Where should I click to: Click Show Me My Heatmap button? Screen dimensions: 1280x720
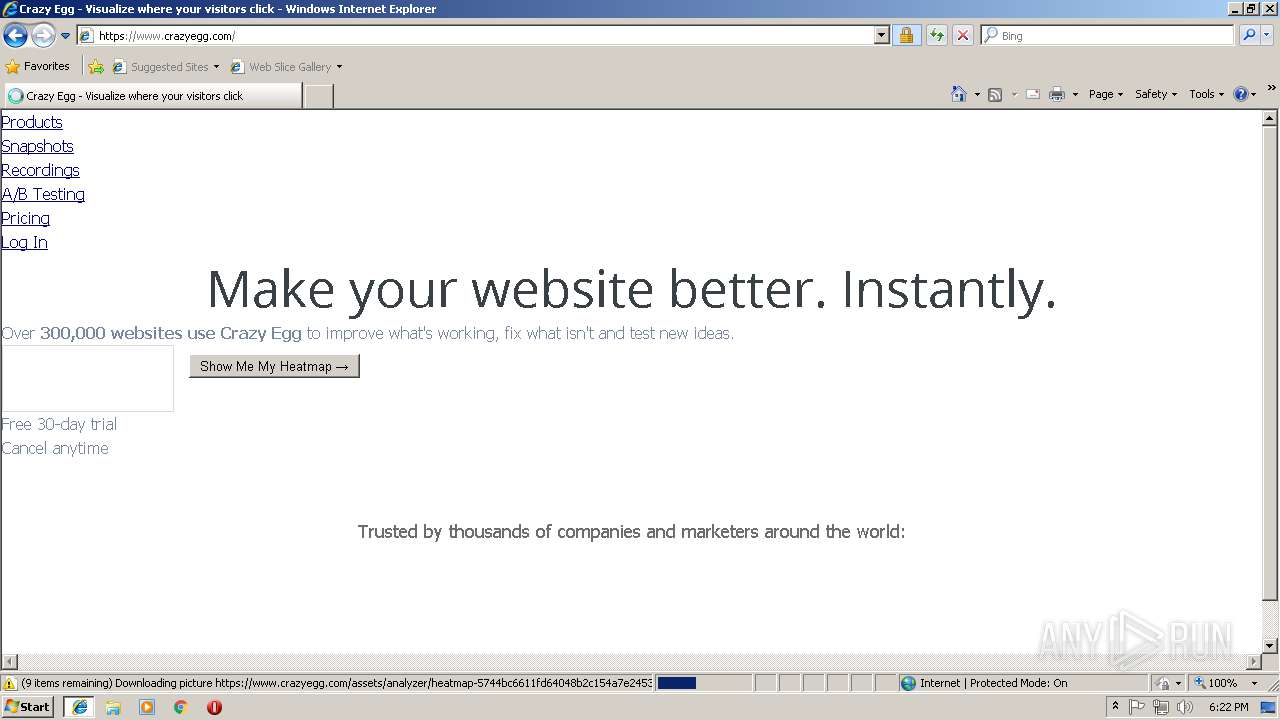point(274,366)
